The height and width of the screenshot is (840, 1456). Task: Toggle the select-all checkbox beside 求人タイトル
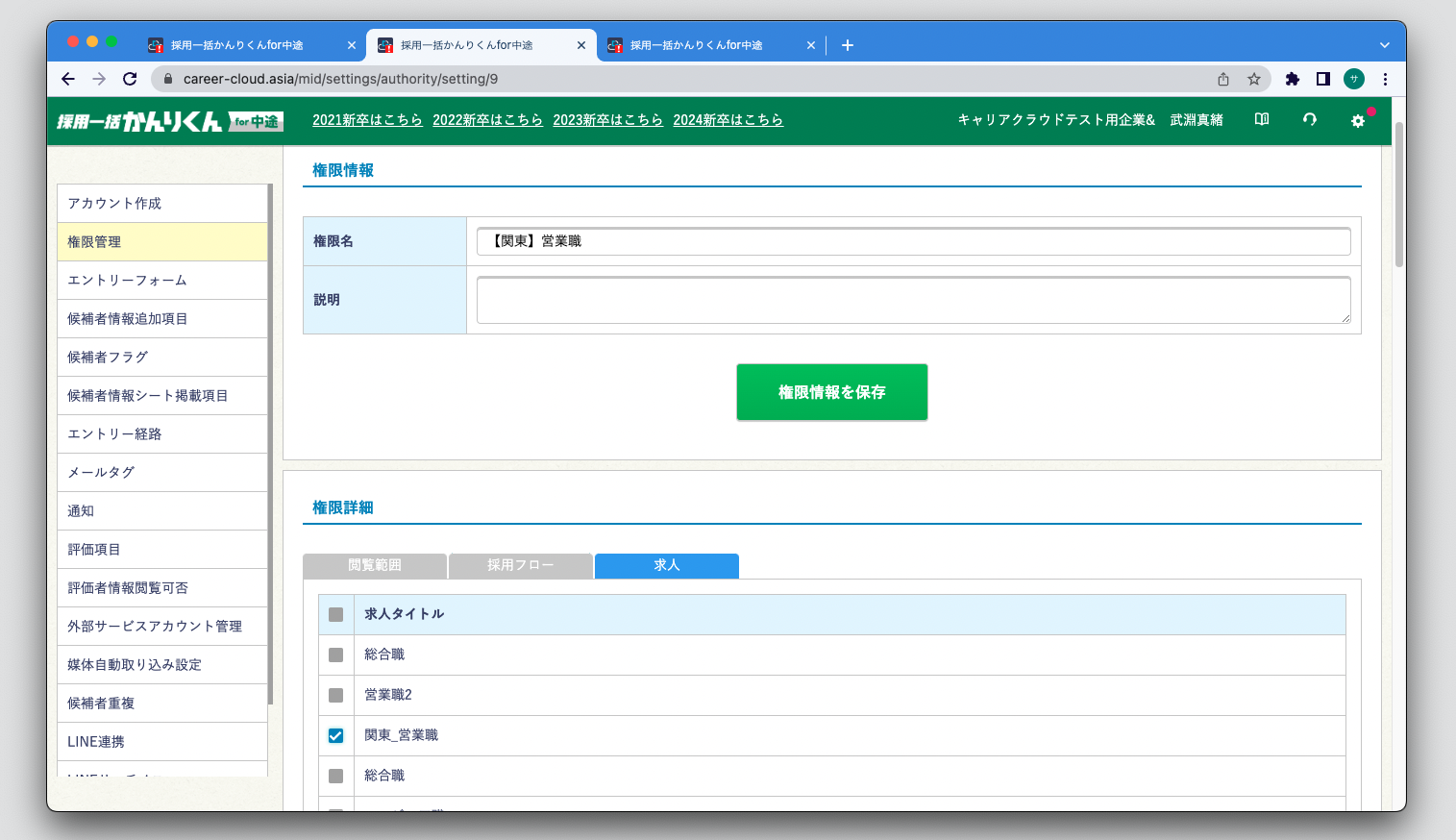pos(335,614)
